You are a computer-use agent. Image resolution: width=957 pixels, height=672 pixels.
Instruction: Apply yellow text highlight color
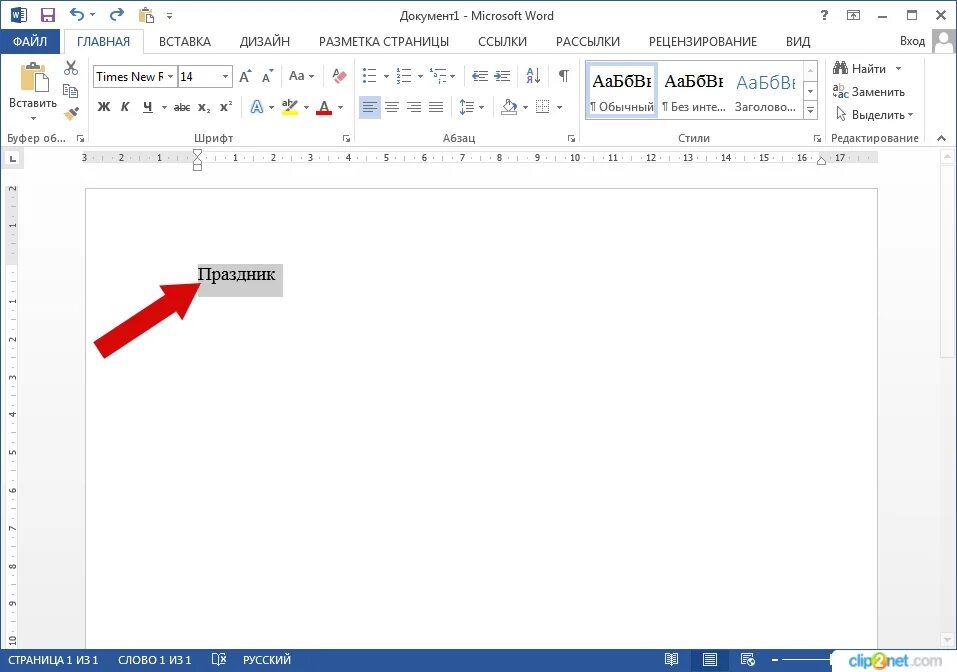(289, 107)
